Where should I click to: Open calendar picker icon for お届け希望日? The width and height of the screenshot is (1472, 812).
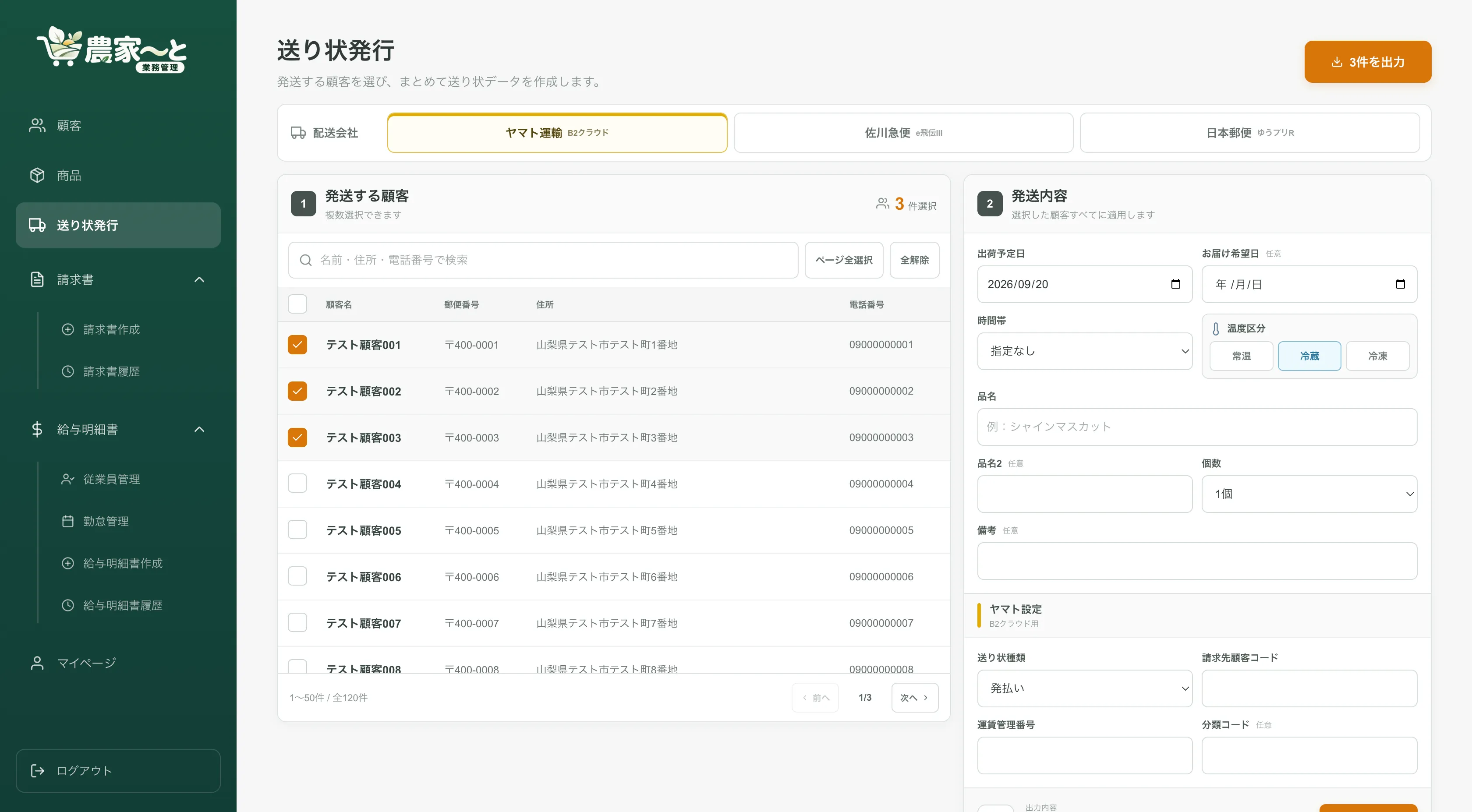pos(1400,284)
